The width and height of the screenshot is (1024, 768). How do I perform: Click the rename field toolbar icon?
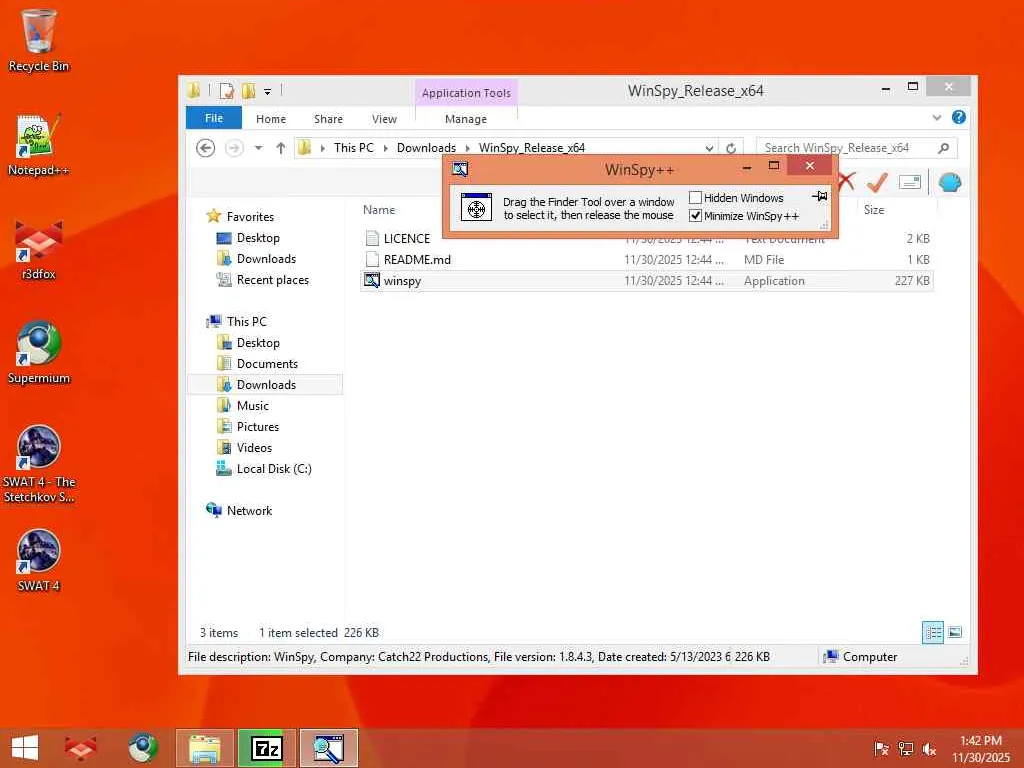909,182
